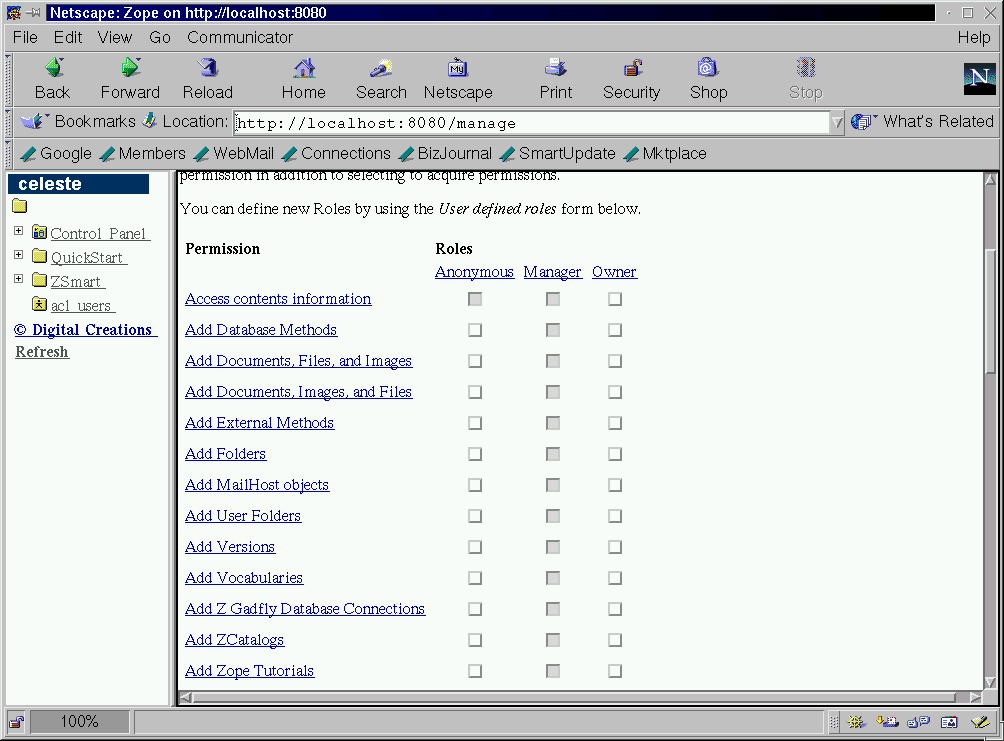1004x741 pixels.
Task: Click the Back toolbar icon
Action: coord(53,68)
